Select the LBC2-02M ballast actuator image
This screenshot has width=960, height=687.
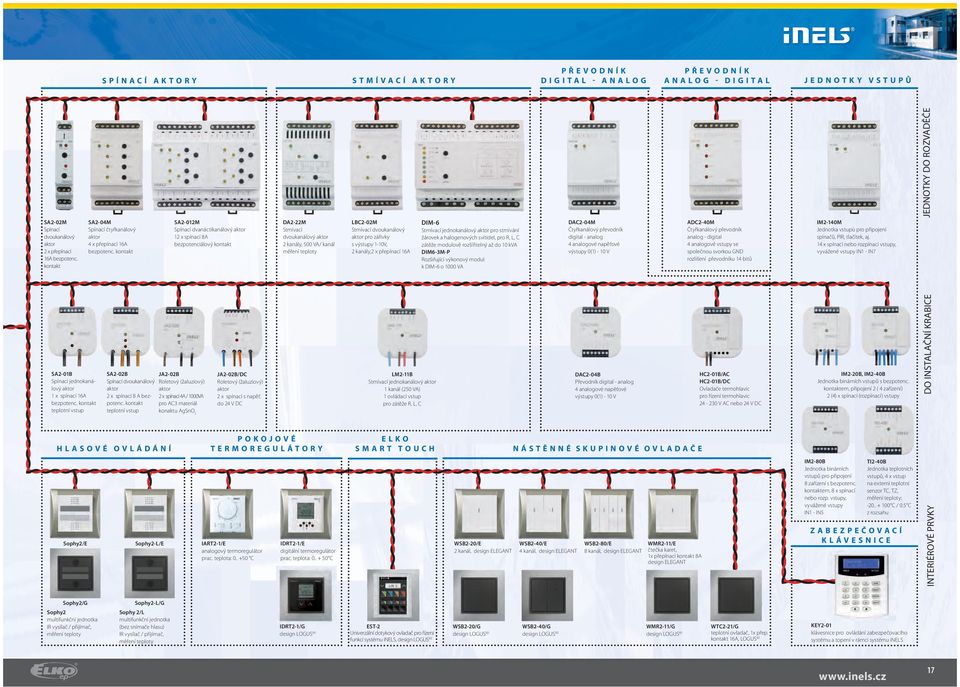(x=377, y=165)
